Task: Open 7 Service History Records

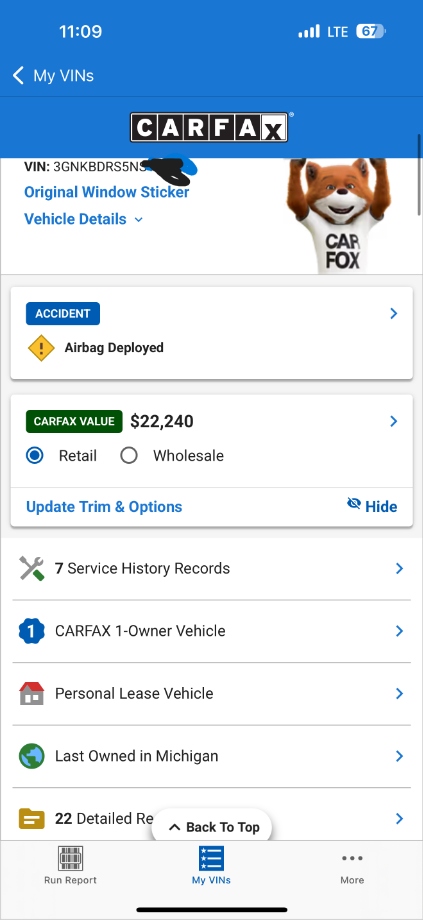Action: [x=211, y=569]
